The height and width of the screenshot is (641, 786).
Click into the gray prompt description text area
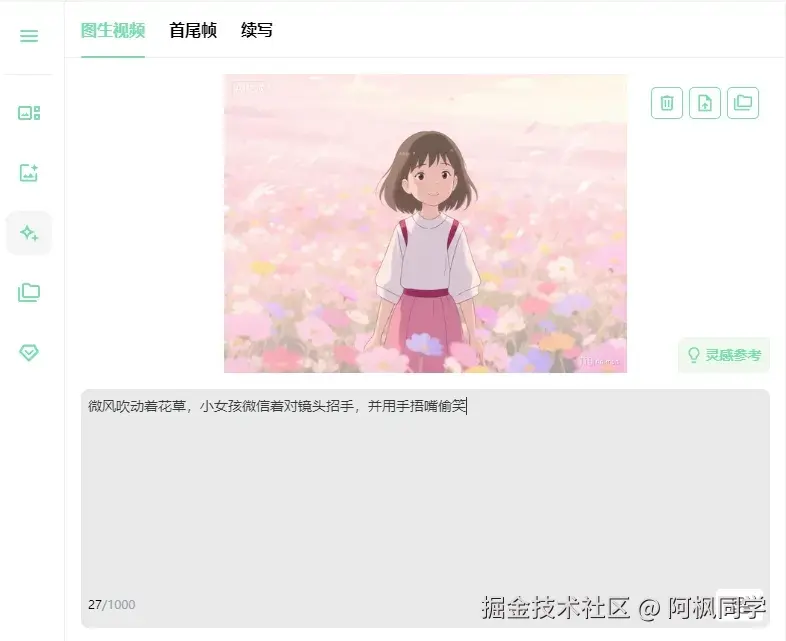pyautogui.click(x=425, y=508)
